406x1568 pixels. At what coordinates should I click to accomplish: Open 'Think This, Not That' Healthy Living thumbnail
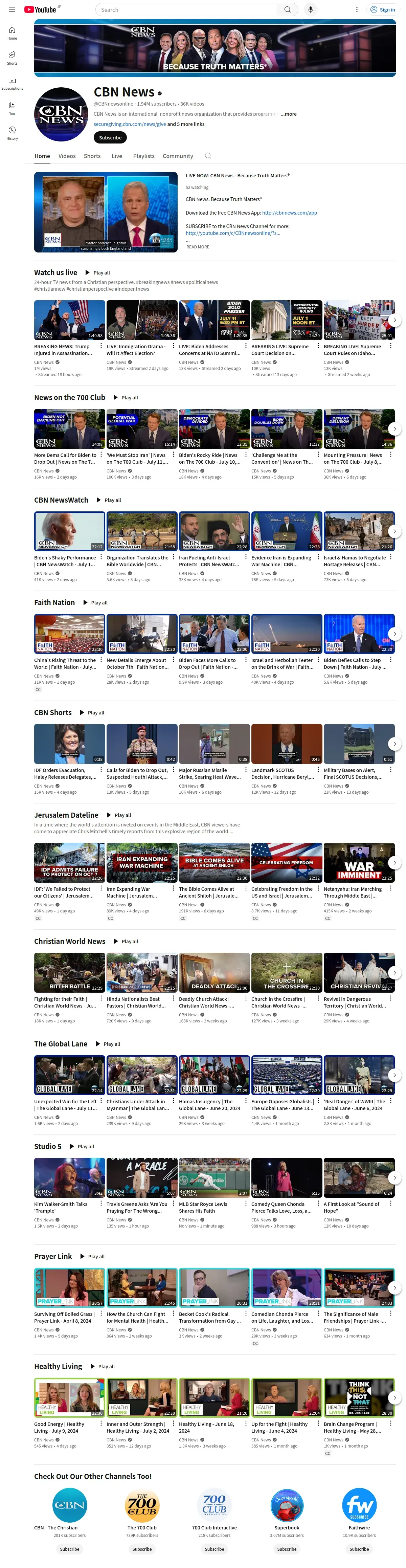(359, 1398)
